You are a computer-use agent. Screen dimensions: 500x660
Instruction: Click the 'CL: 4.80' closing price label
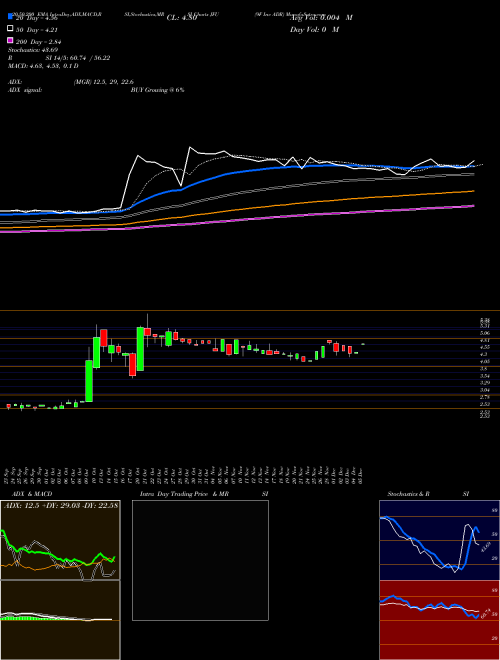point(182,18)
